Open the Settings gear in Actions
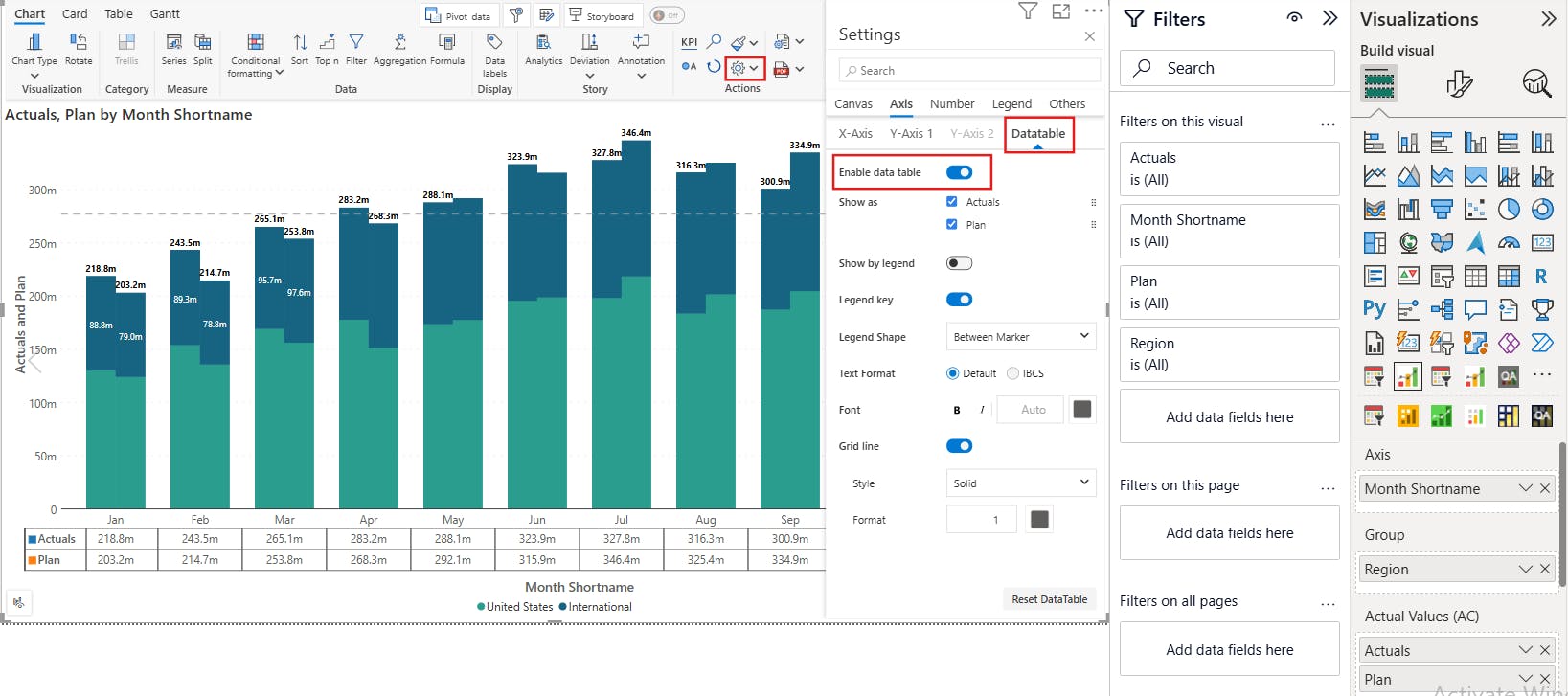 click(x=739, y=68)
